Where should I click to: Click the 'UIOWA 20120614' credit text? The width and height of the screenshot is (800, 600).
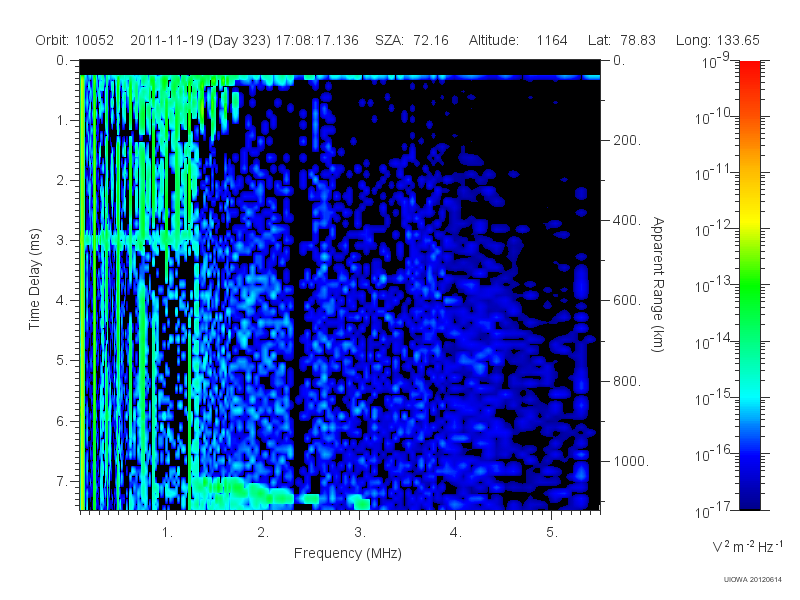[753, 580]
